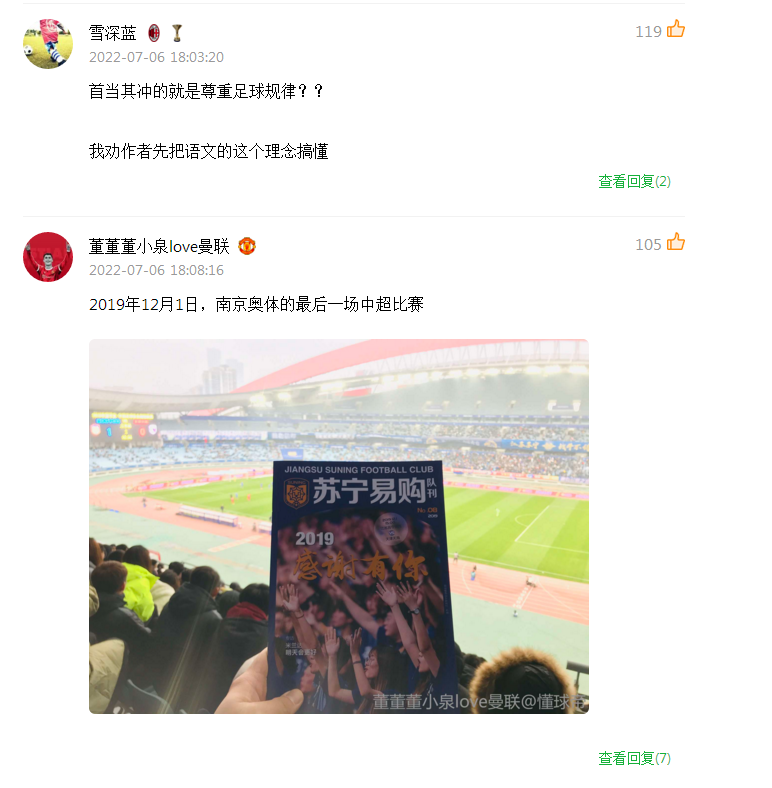Click the Manchester United badge icon

(x=247, y=246)
